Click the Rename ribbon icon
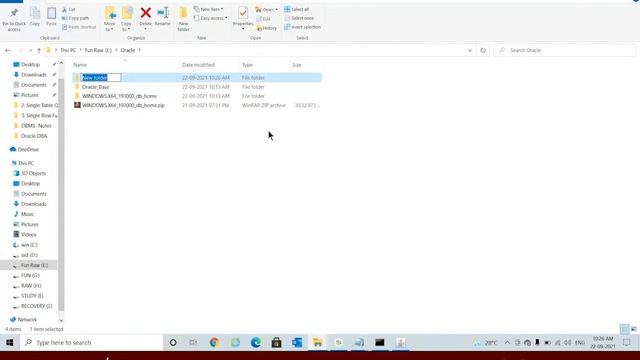 click(162, 13)
